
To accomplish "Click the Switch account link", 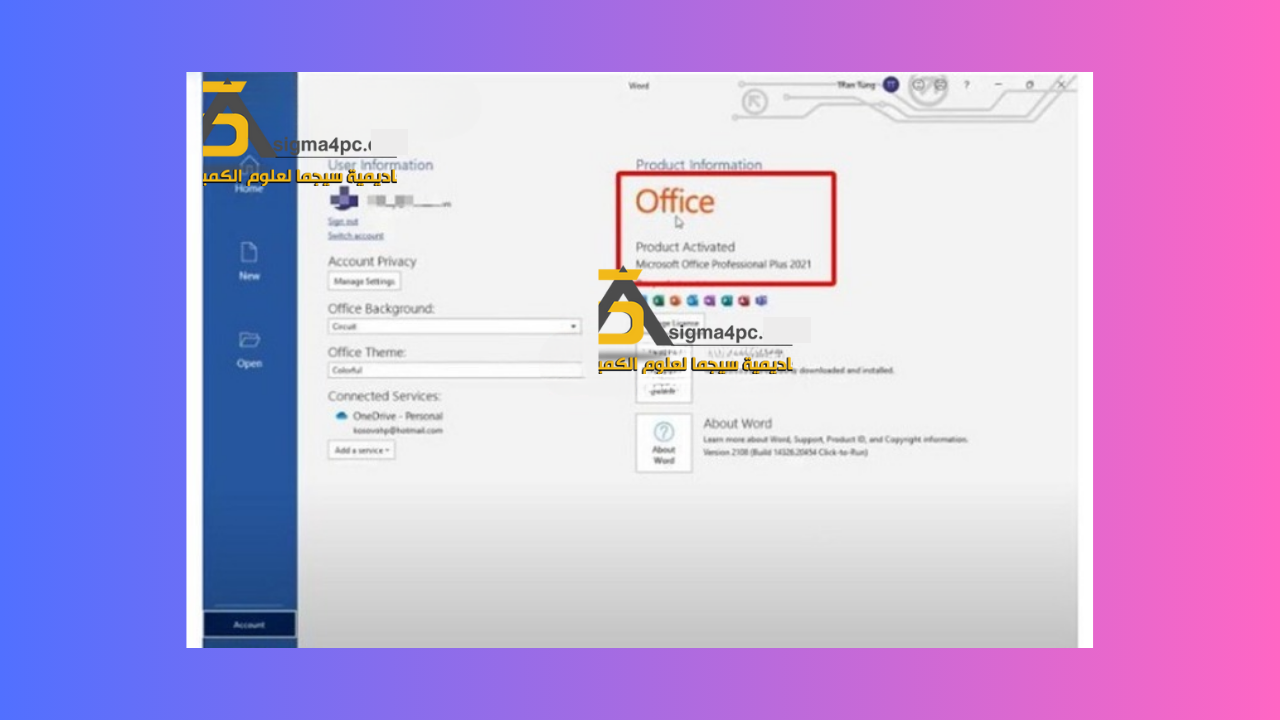I will coord(355,236).
